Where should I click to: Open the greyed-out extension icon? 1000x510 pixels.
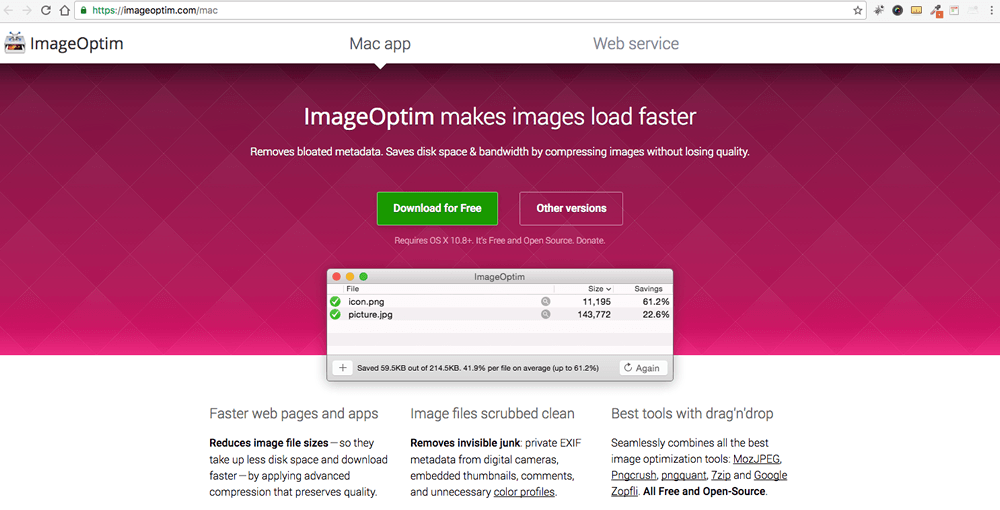tap(973, 10)
